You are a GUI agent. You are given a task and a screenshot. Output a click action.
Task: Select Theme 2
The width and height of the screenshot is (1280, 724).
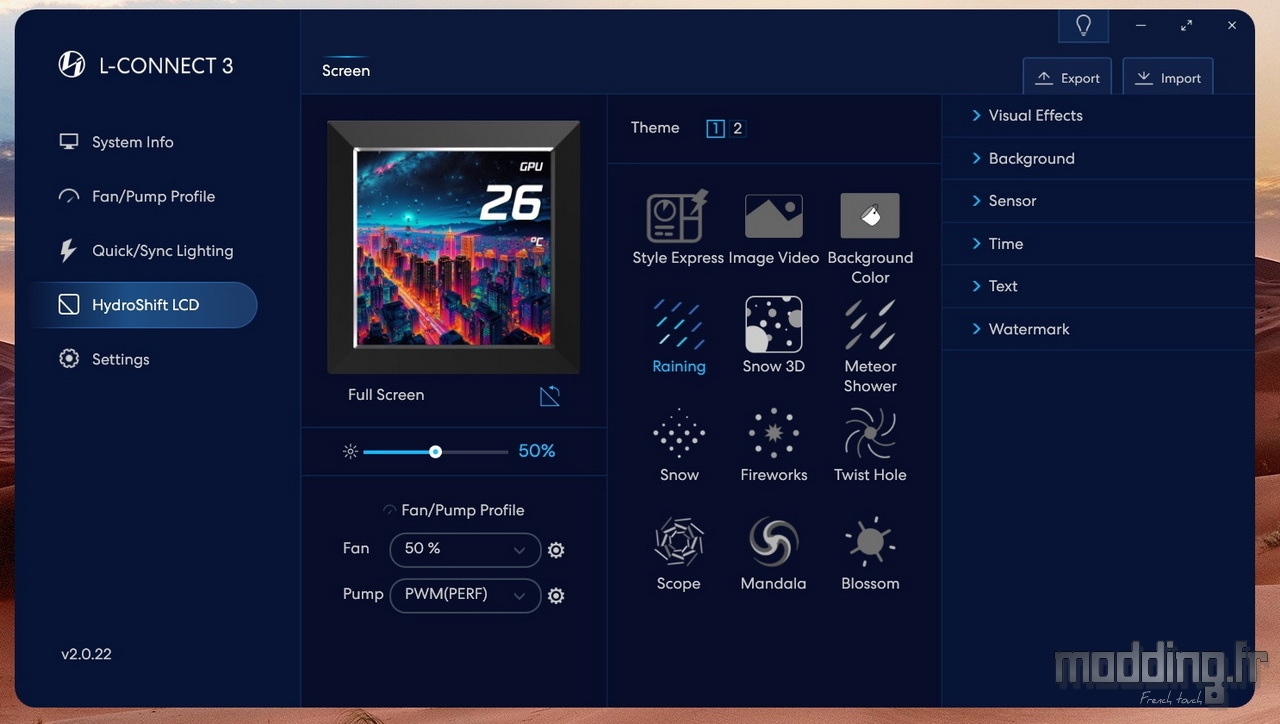point(738,128)
